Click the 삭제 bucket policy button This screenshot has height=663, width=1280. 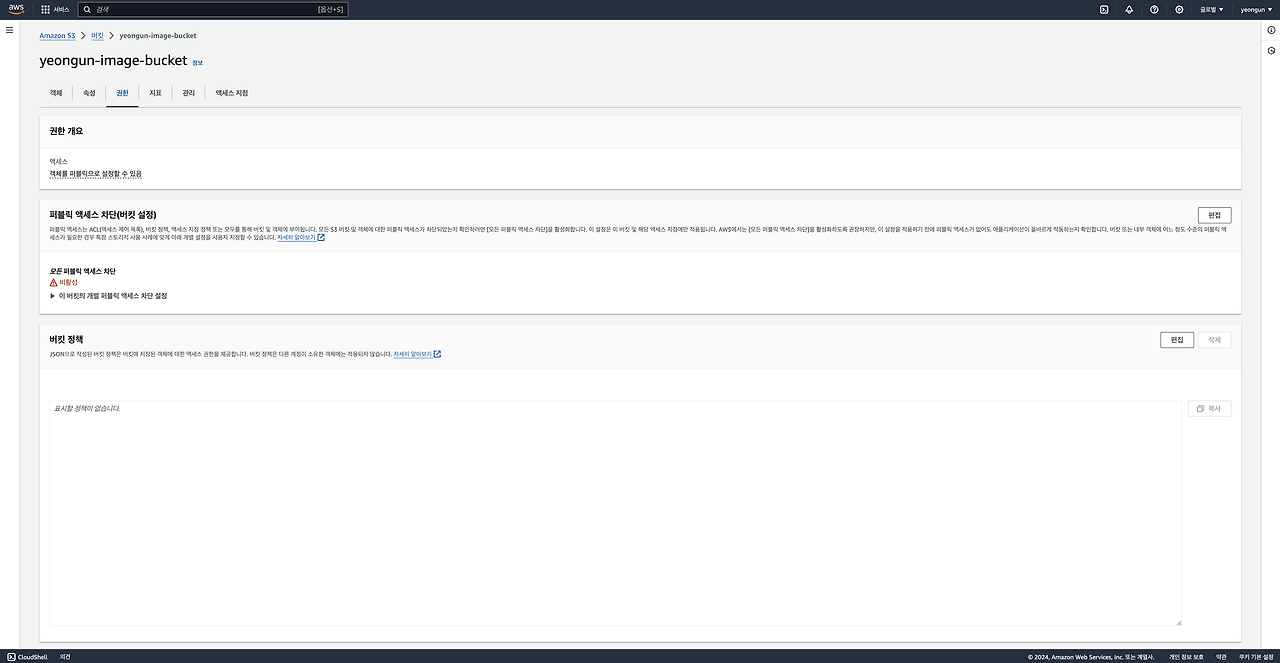click(x=1214, y=339)
